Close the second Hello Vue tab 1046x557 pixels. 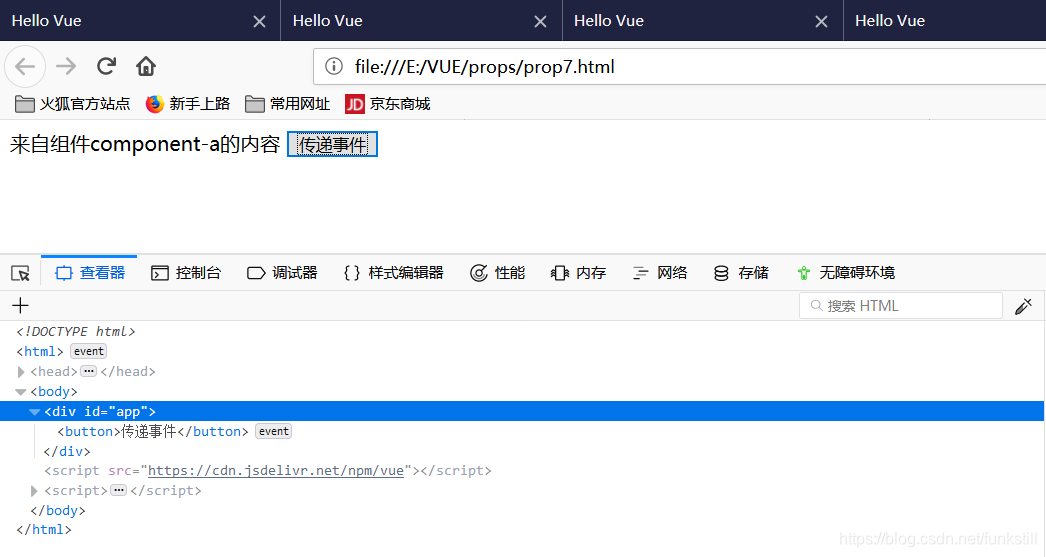(x=540, y=21)
